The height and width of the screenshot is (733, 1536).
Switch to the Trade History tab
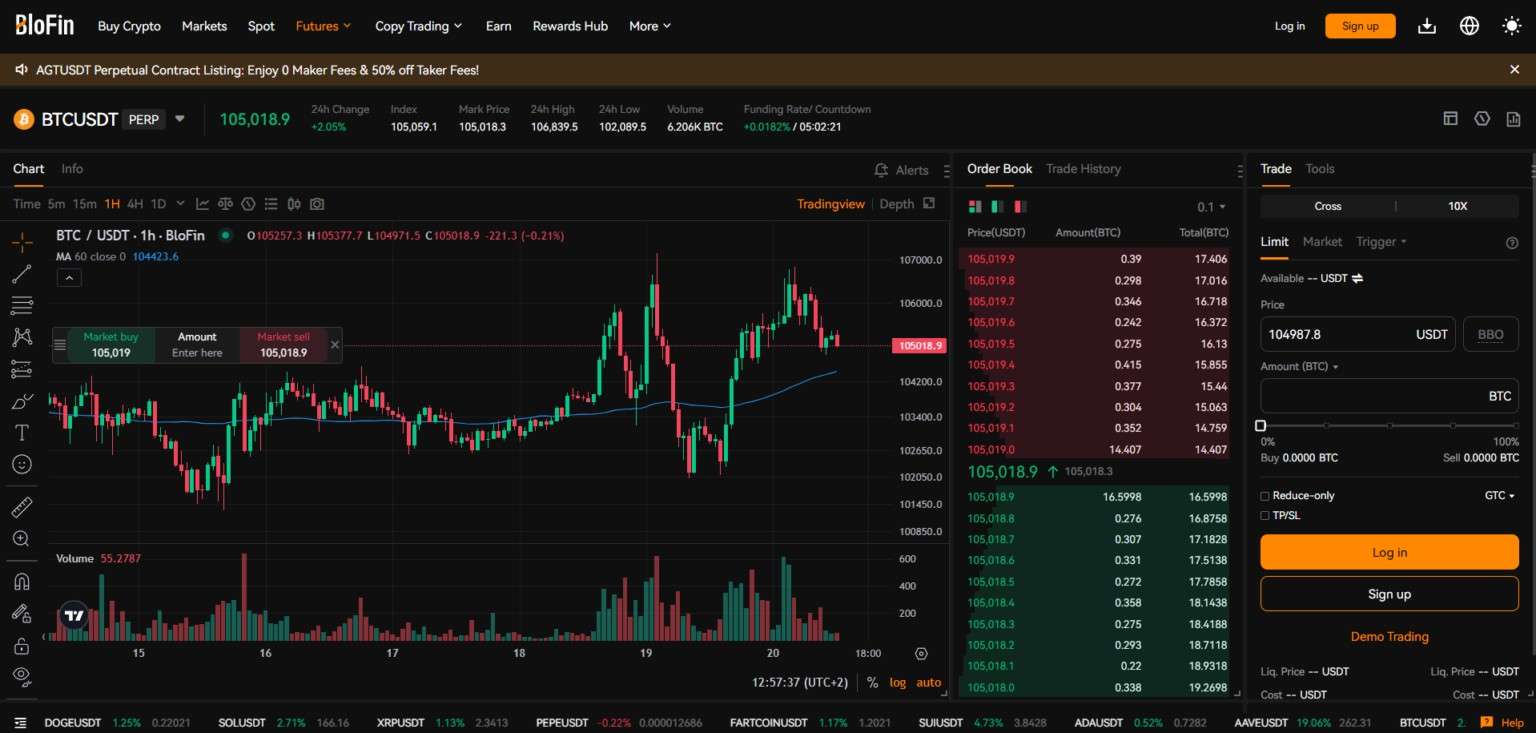point(1083,169)
